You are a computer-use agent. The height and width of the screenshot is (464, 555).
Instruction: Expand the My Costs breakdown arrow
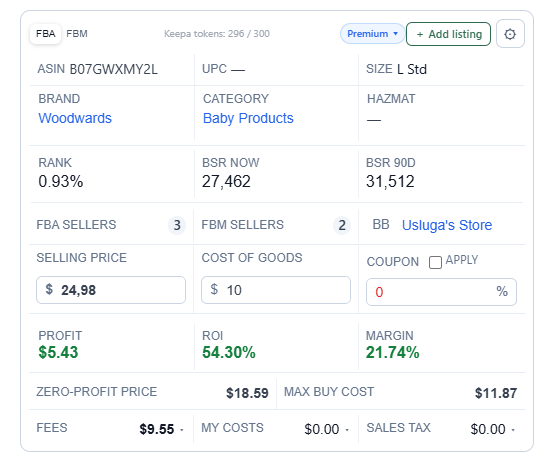[347, 430]
